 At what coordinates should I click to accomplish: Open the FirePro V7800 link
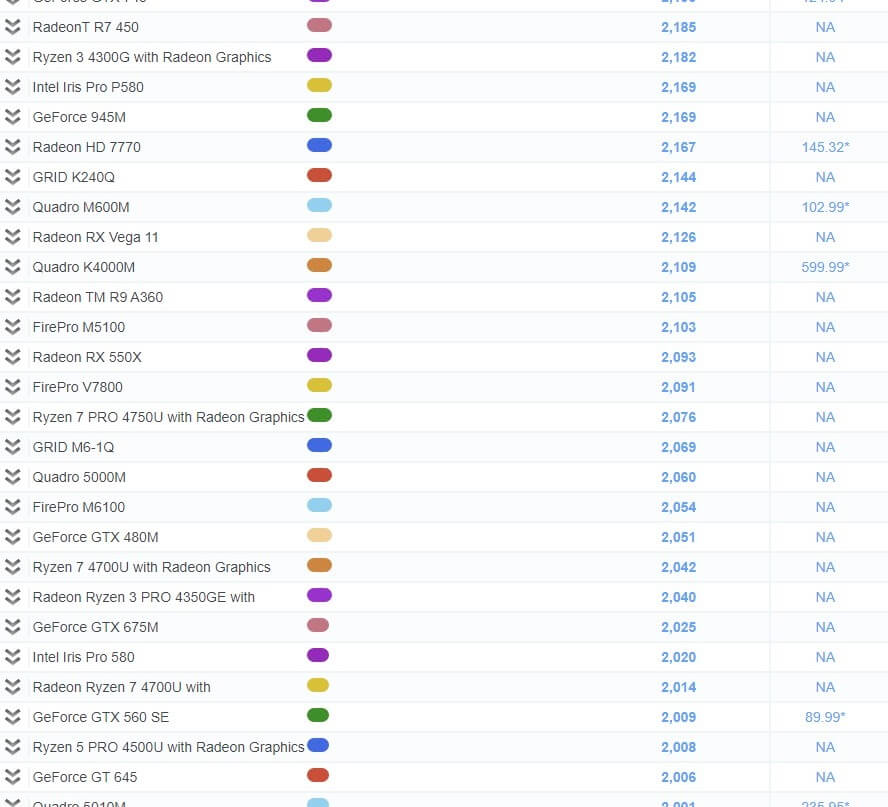(78, 387)
